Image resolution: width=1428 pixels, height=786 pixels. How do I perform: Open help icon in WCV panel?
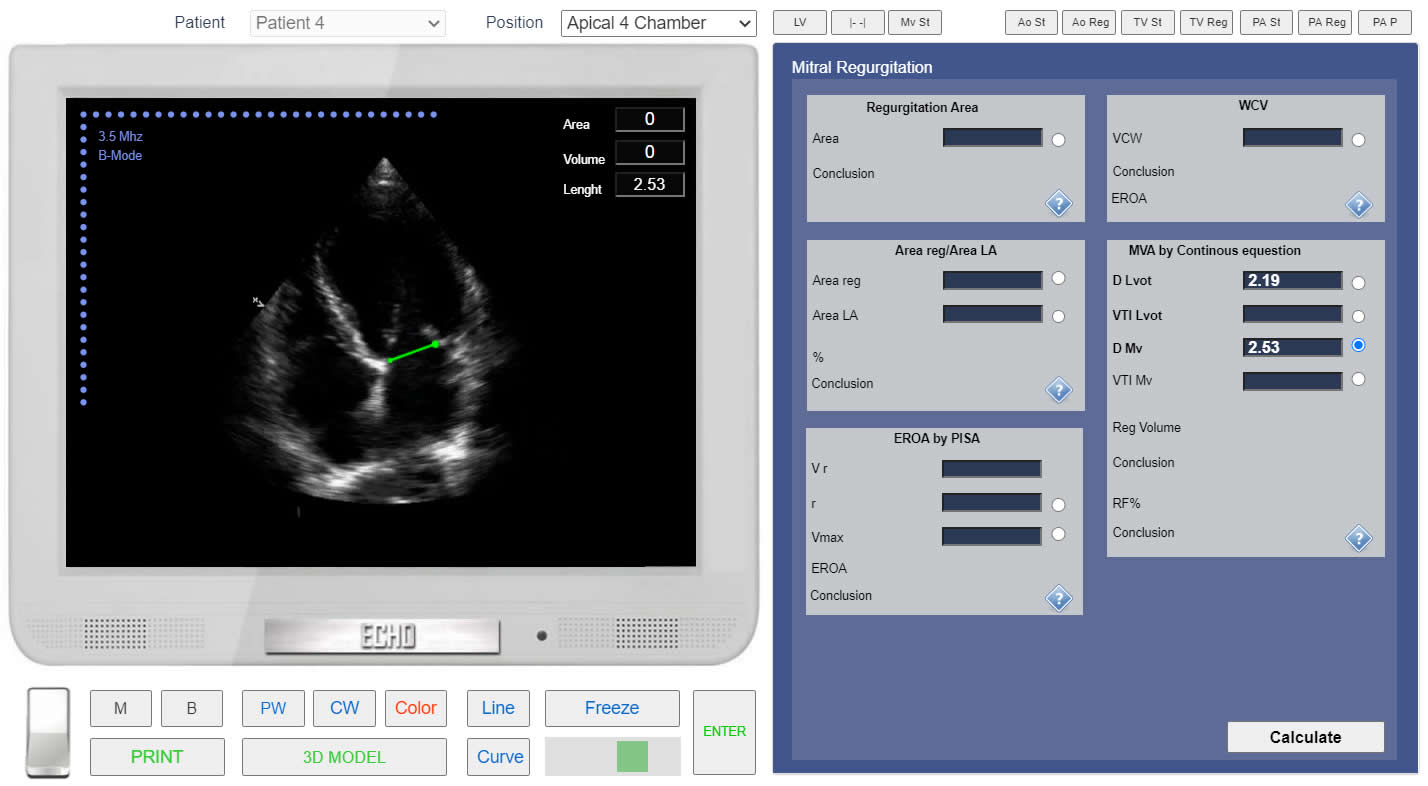pos(1358,204)
